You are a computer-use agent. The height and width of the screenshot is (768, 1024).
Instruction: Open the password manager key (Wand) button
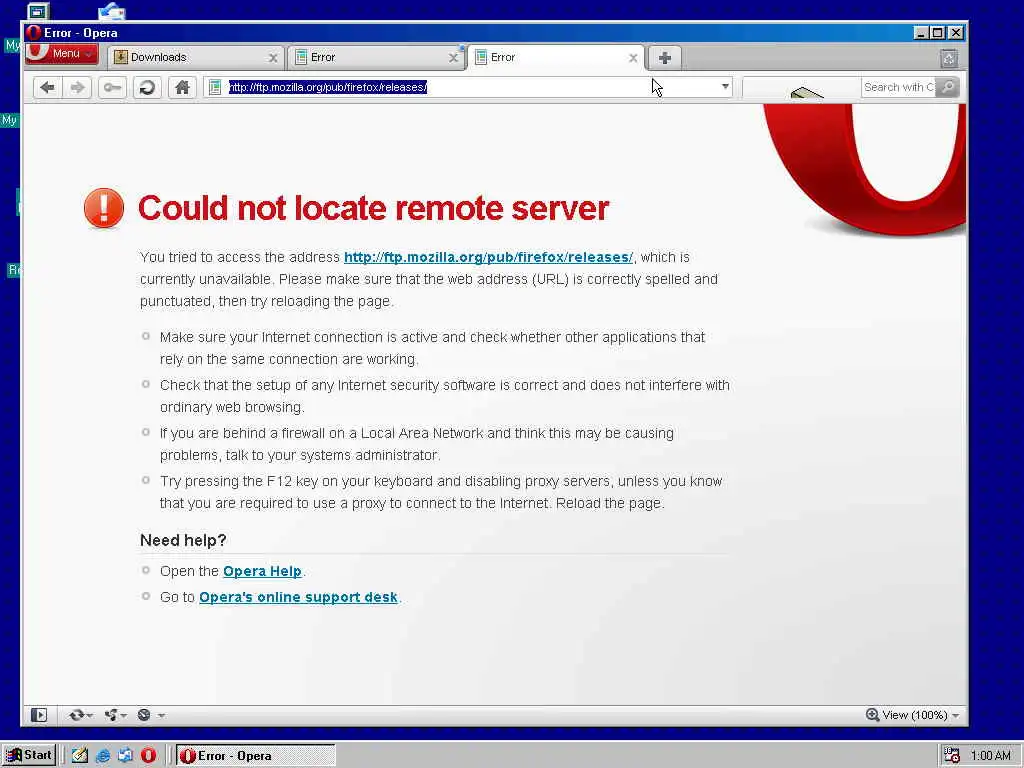tap(112, 87)
